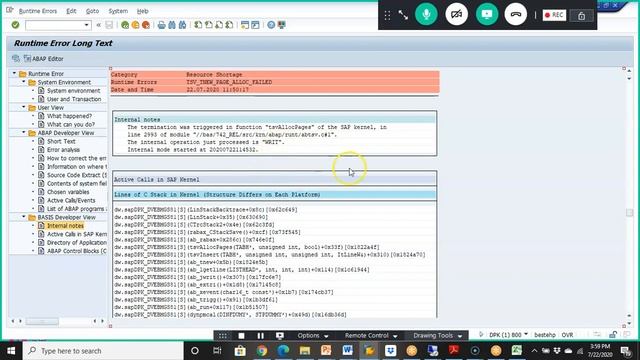Screen dimensions: 640x360
Task: Click the red Cancel icon
Action: coord(145,25)
